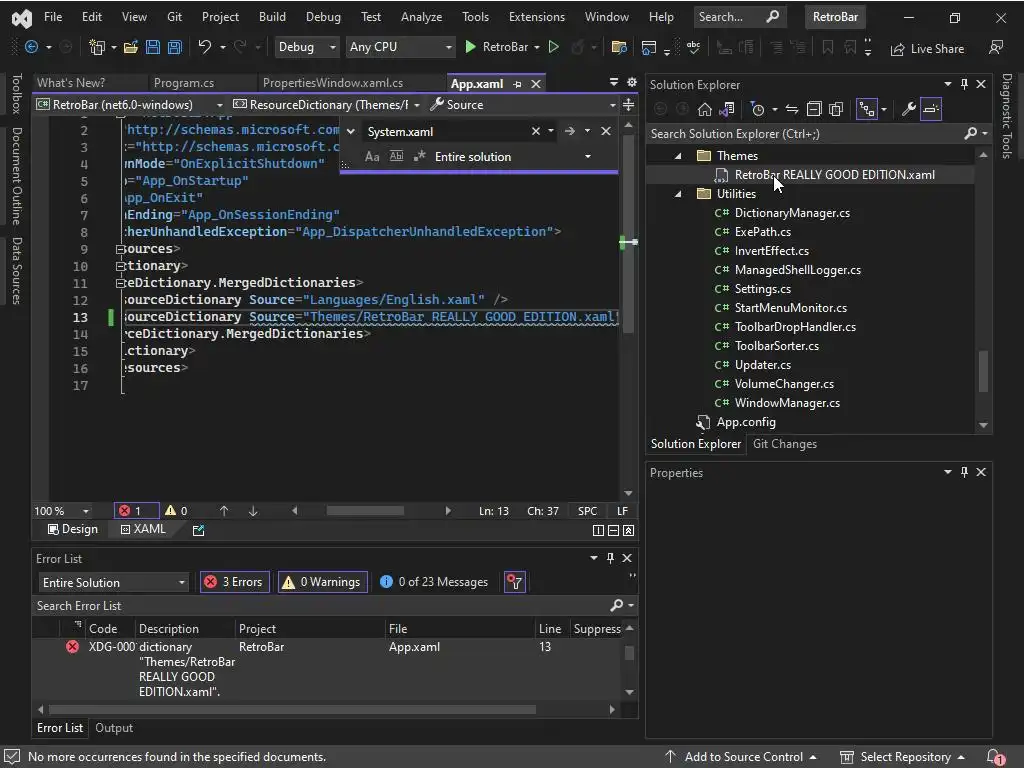Open the Analyze menu
This screenshot has height=768, width=1024.
tap(421, 17)
